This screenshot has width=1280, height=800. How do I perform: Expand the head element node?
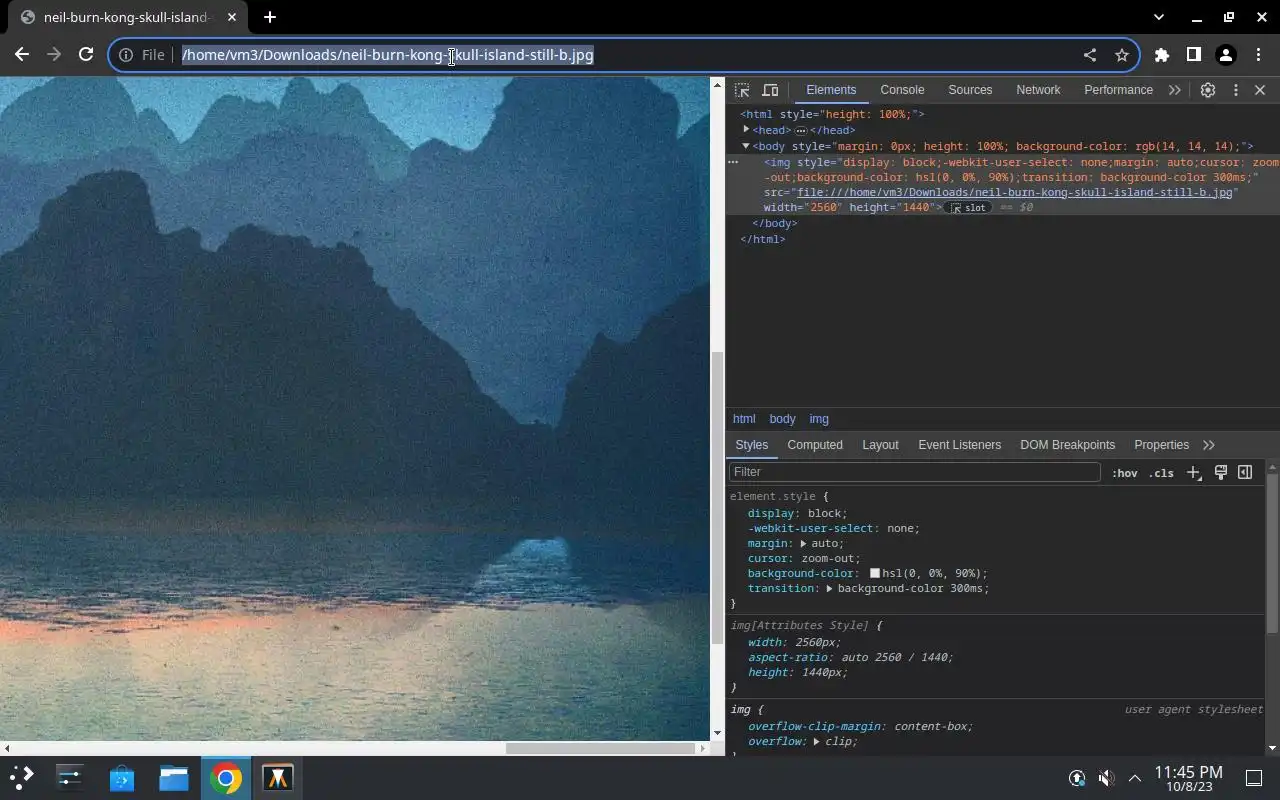746,130
